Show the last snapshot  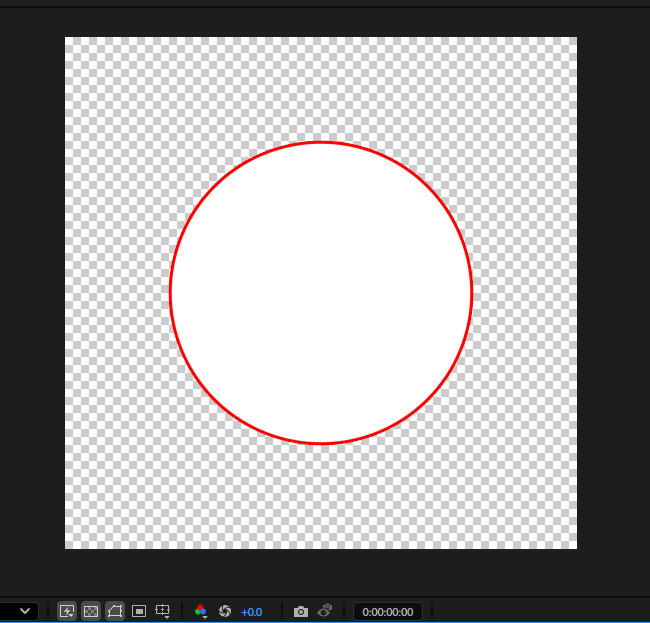click(x=325, y=611)
